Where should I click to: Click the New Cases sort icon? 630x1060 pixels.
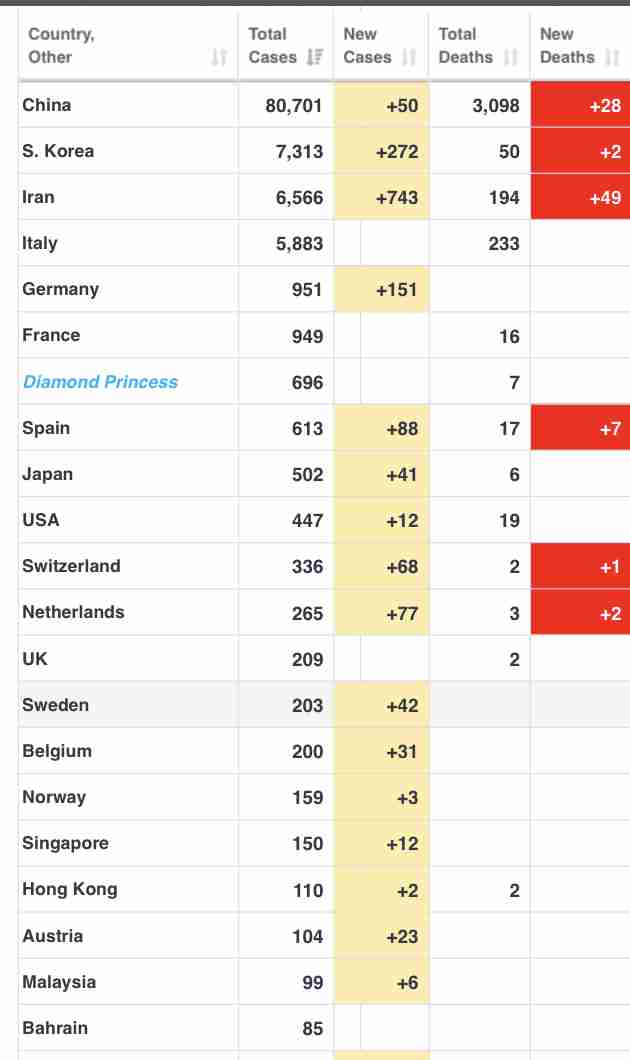pos(409,58)
